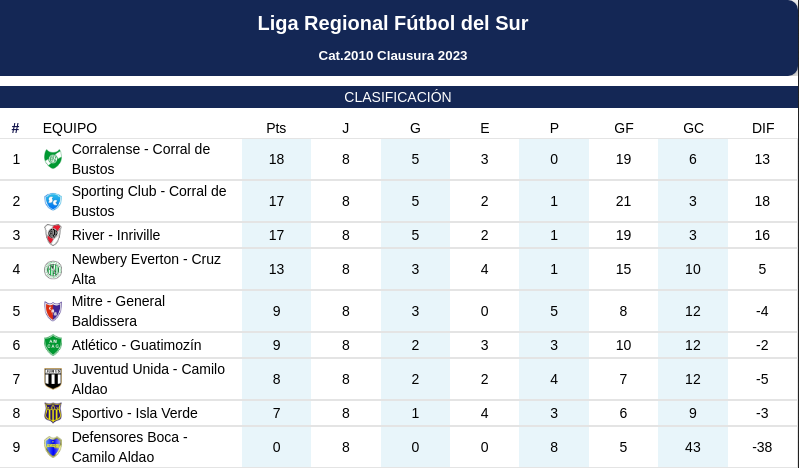Click the Sporting Club blue crest
The width and height of the screenshot is (799, 468).
(53, 201)
